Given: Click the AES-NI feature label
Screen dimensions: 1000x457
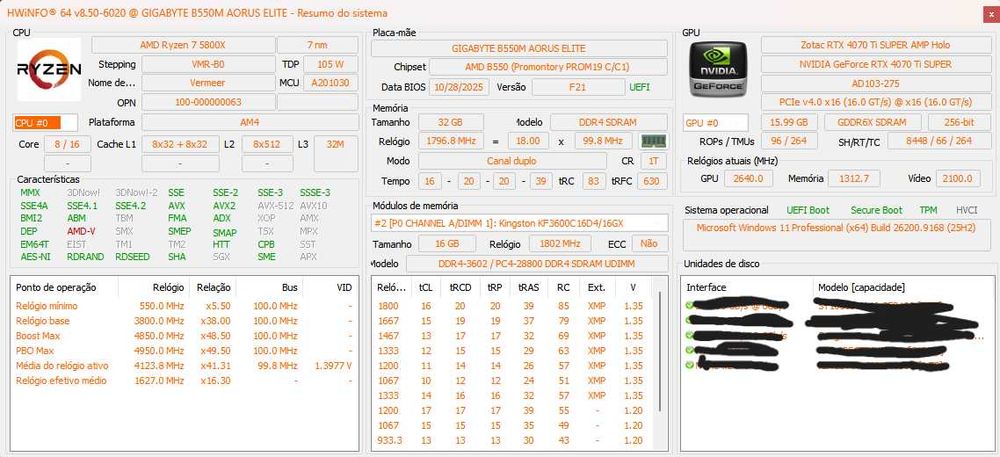Looking at the screenshot, I should pyautogui.click(x=34, y=257).
